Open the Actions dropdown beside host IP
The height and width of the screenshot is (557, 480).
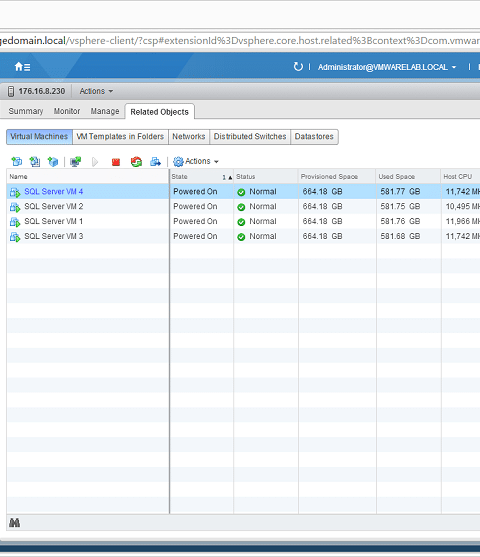(x=96, y=91)
